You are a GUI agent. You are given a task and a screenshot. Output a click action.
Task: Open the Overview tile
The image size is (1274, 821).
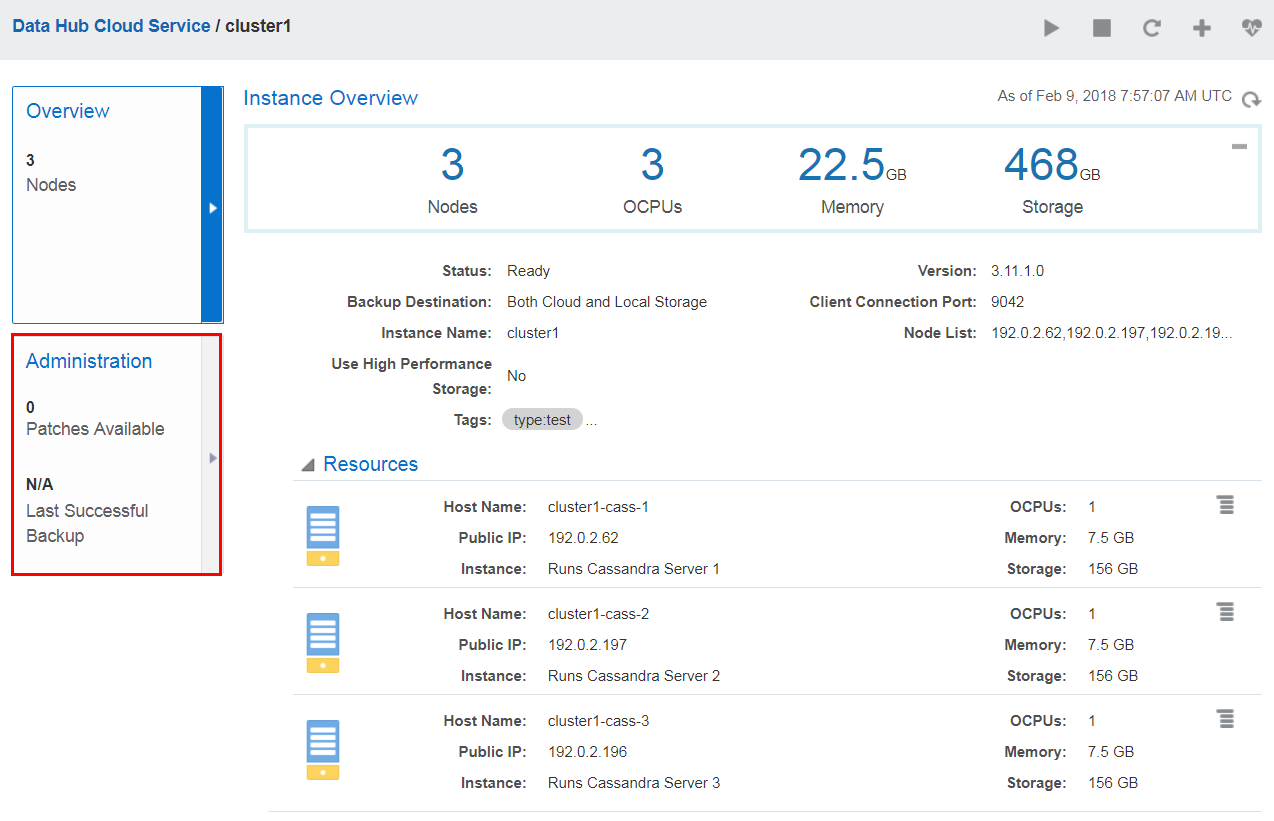tap(67, 111)
